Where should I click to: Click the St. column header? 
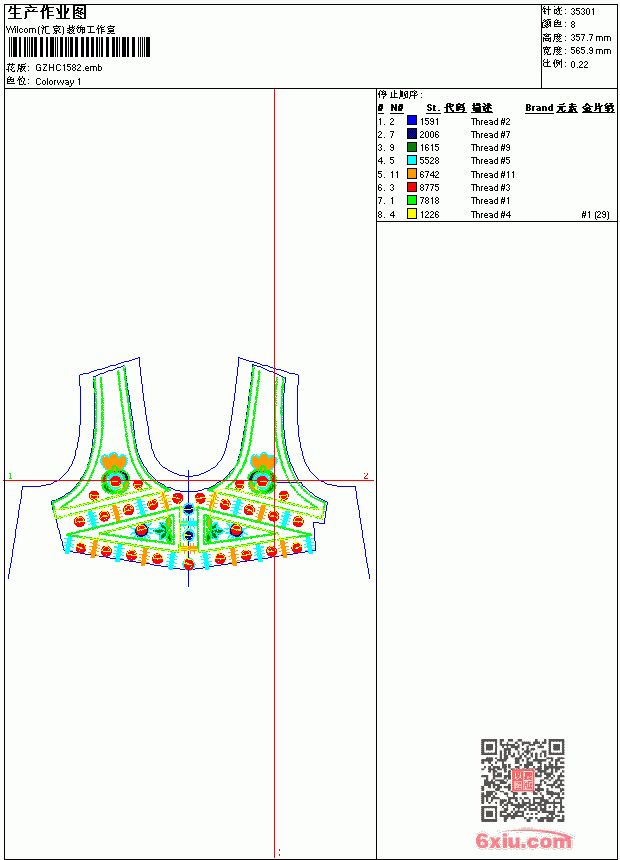[x=433, y=108]
